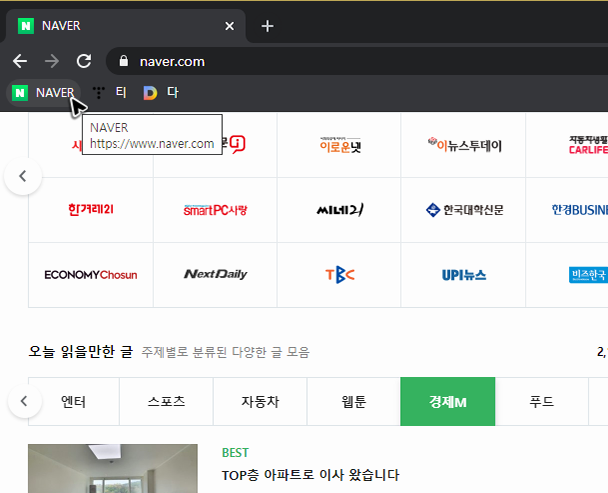Close the NAVER browser tab
The image size is (608, 493).
pos(230,26)
